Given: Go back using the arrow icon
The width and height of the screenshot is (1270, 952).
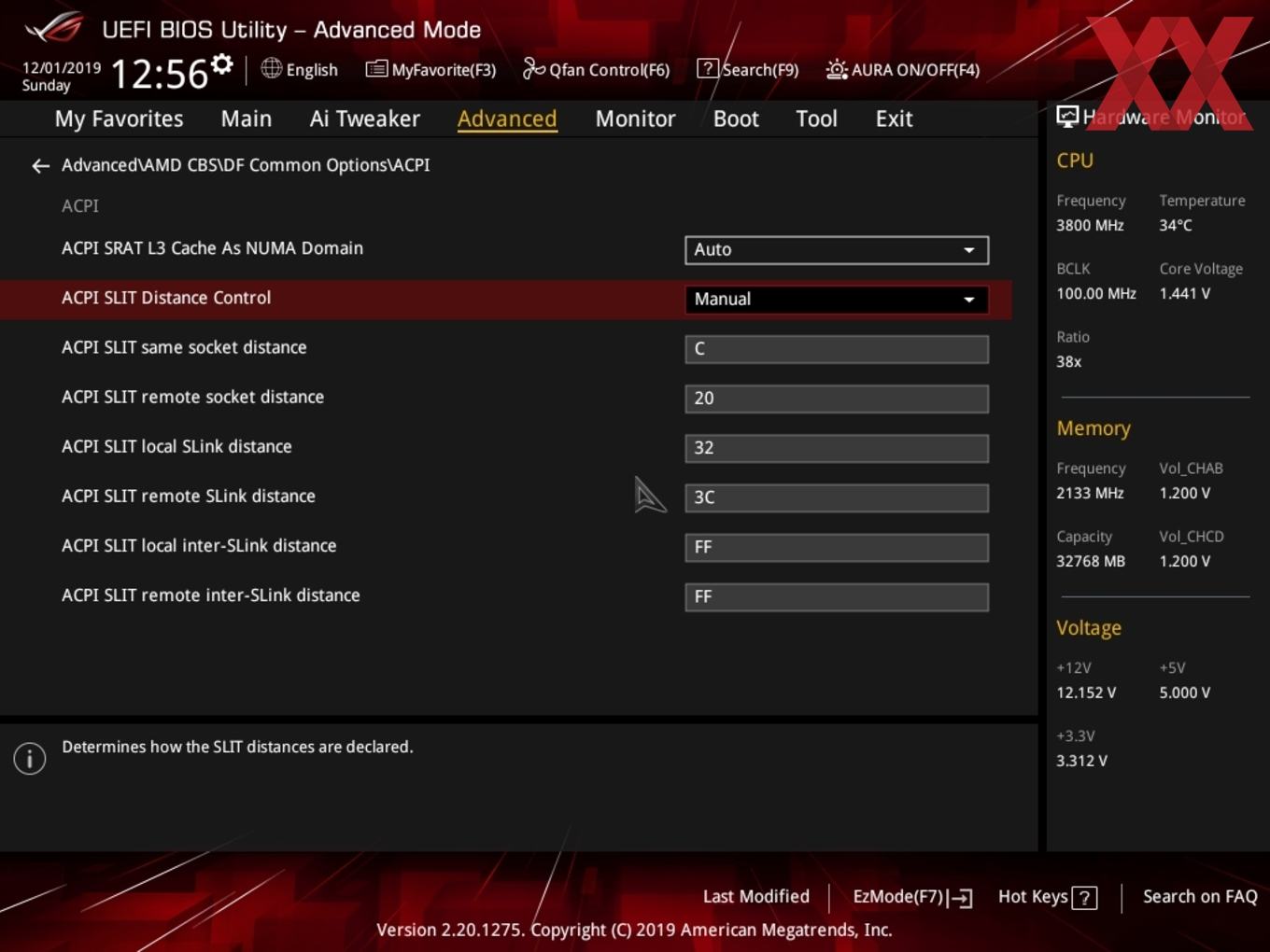Looking at the screenshot, I should (x=40, y=166).
